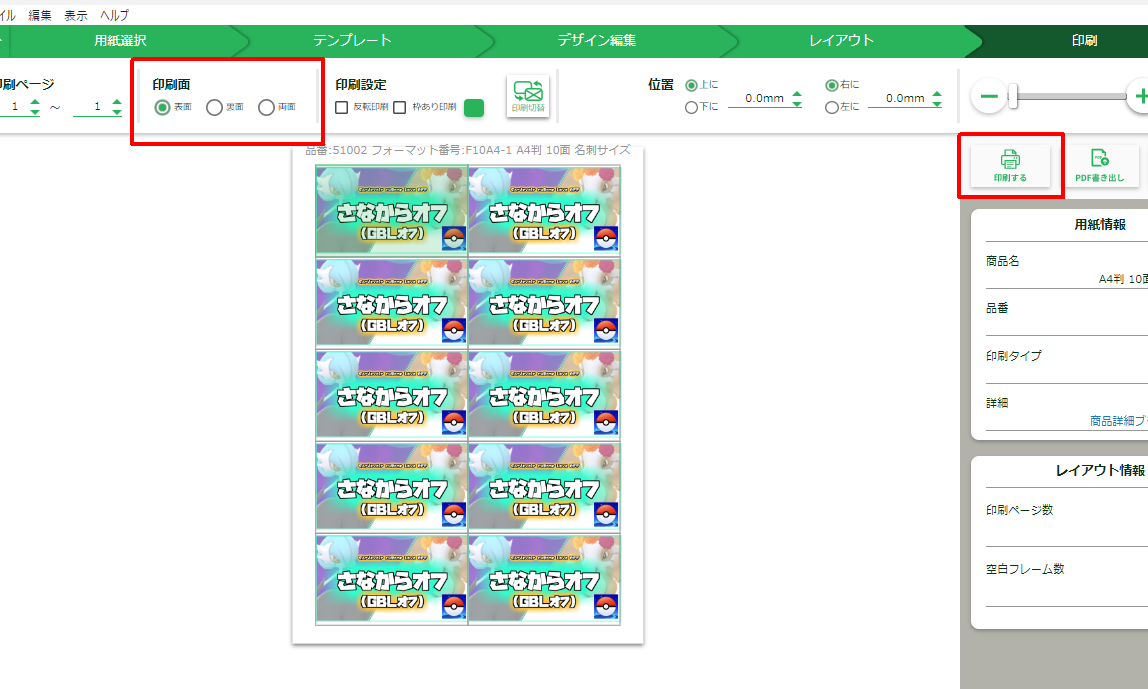Click the 印刷する printer button
The image size is (1148, 689).
1010,165
